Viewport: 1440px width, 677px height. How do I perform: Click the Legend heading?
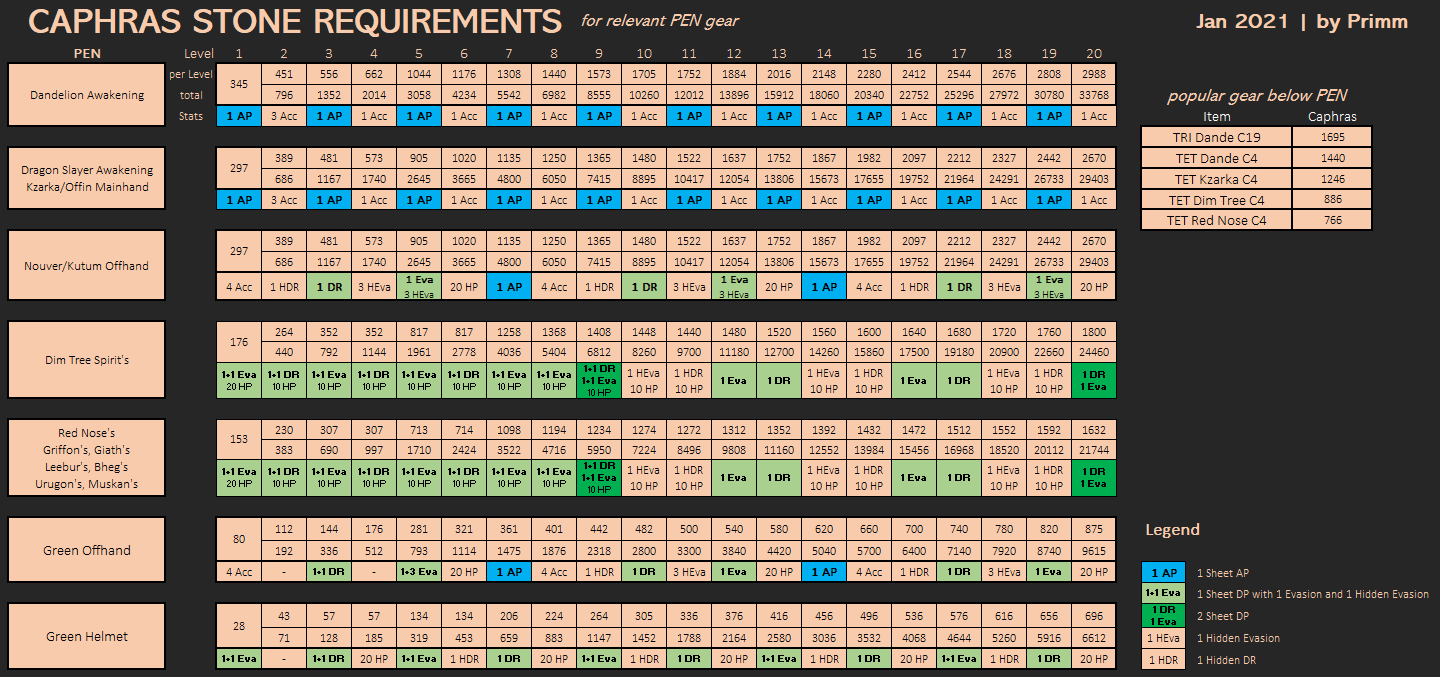[1172, 530]
